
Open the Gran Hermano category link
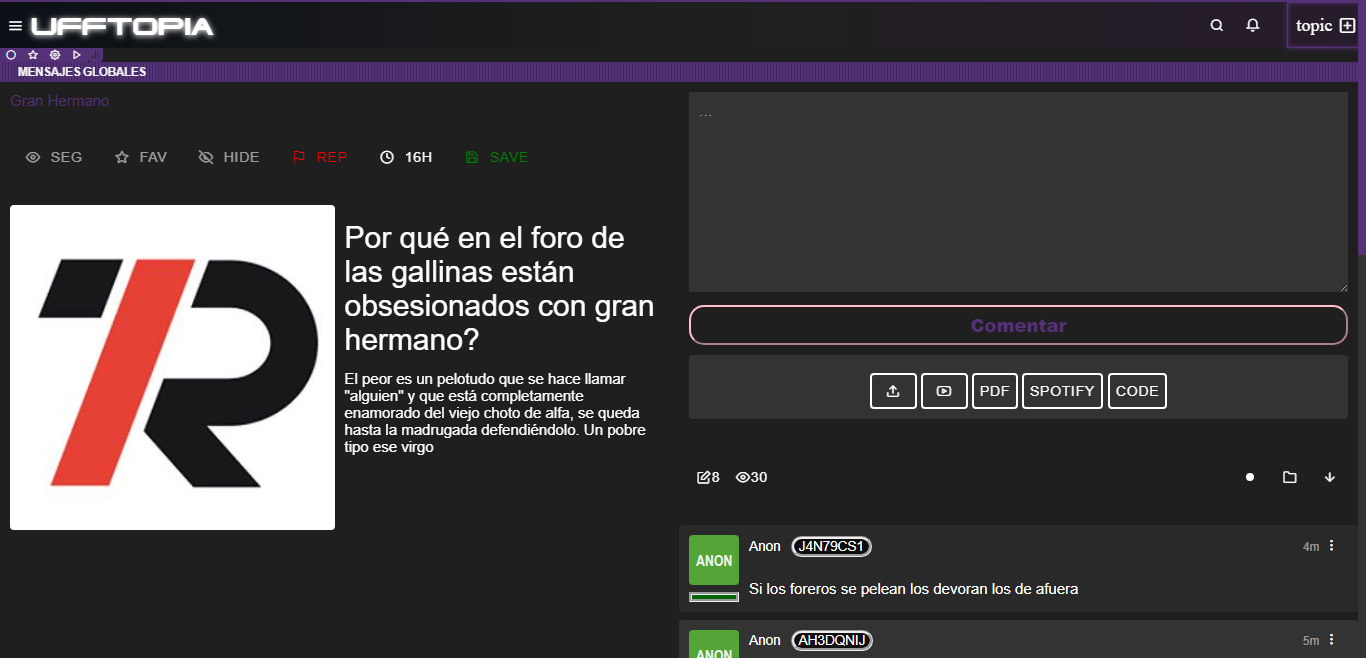60,101
